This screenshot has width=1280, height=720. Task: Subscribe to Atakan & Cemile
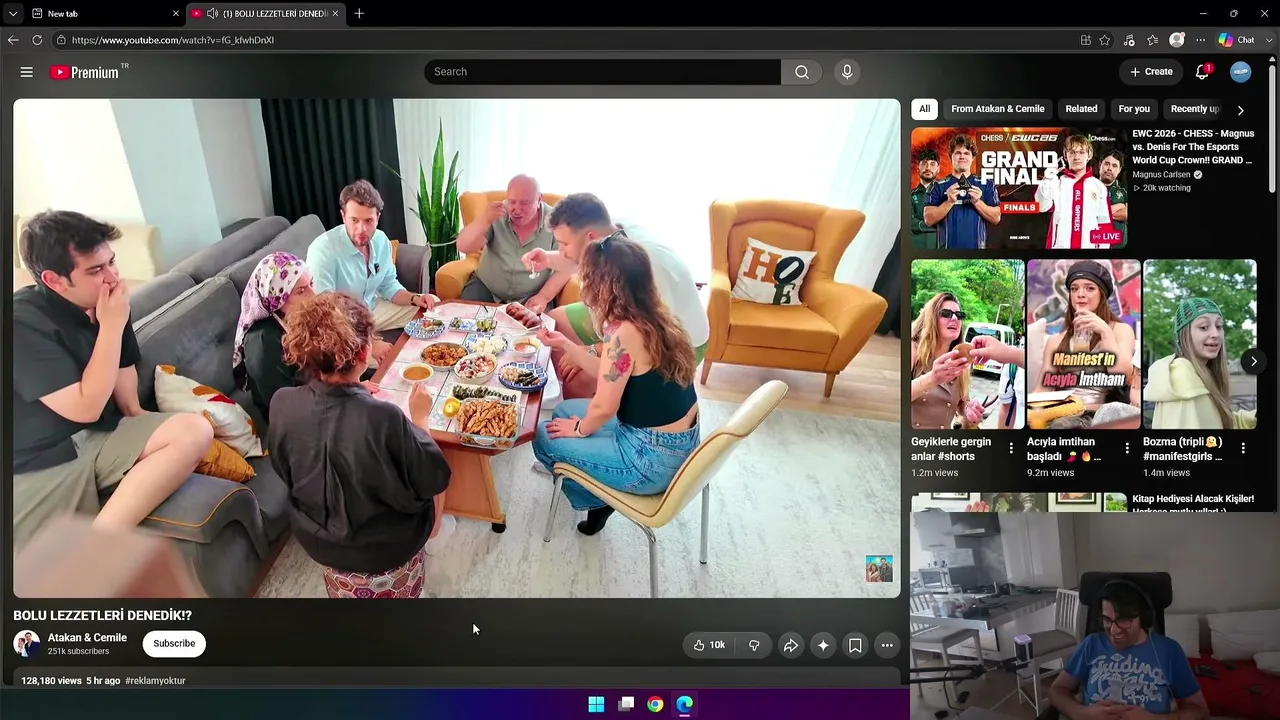coord(174,644)
